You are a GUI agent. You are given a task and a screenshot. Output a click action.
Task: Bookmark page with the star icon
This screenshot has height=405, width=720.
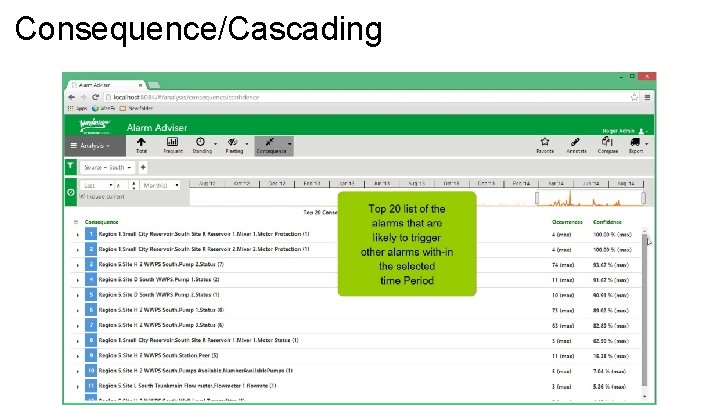(634, 97)
